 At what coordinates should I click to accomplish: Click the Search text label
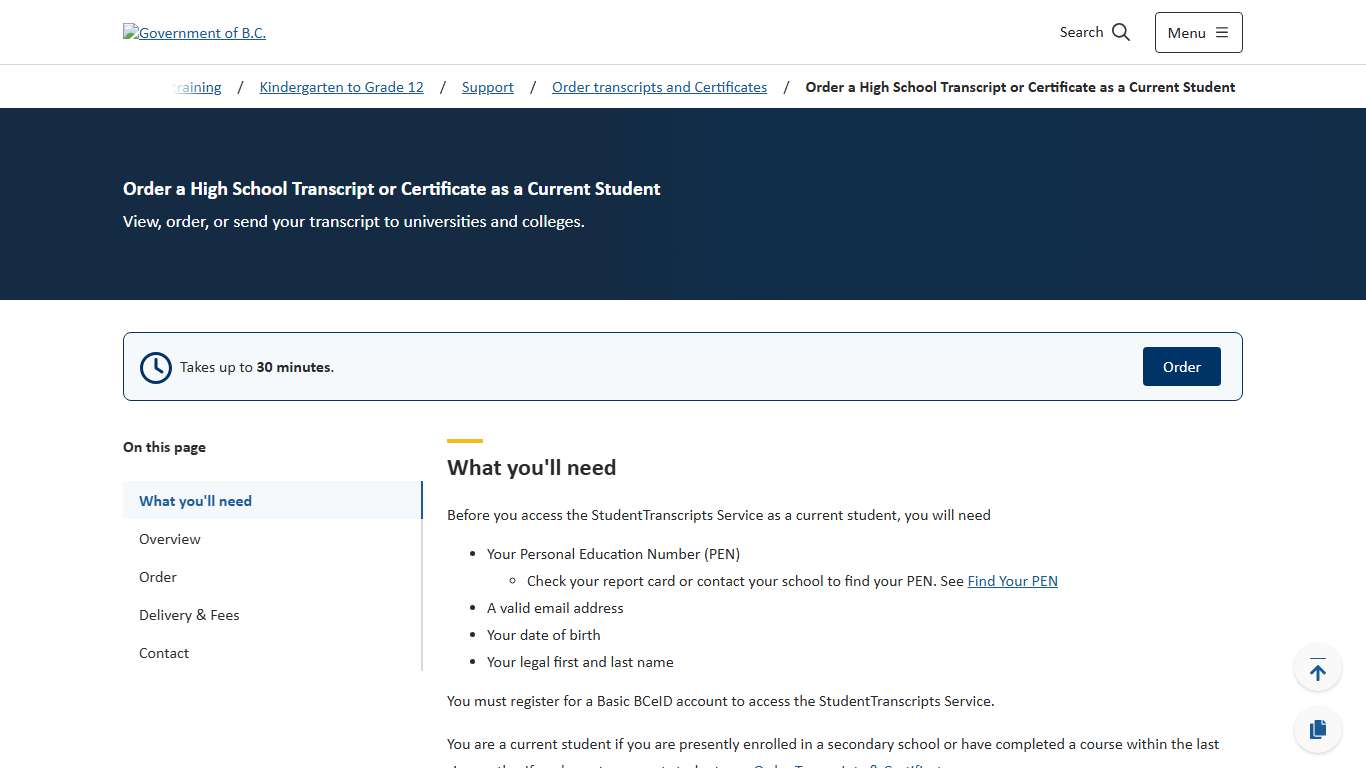1080,32
